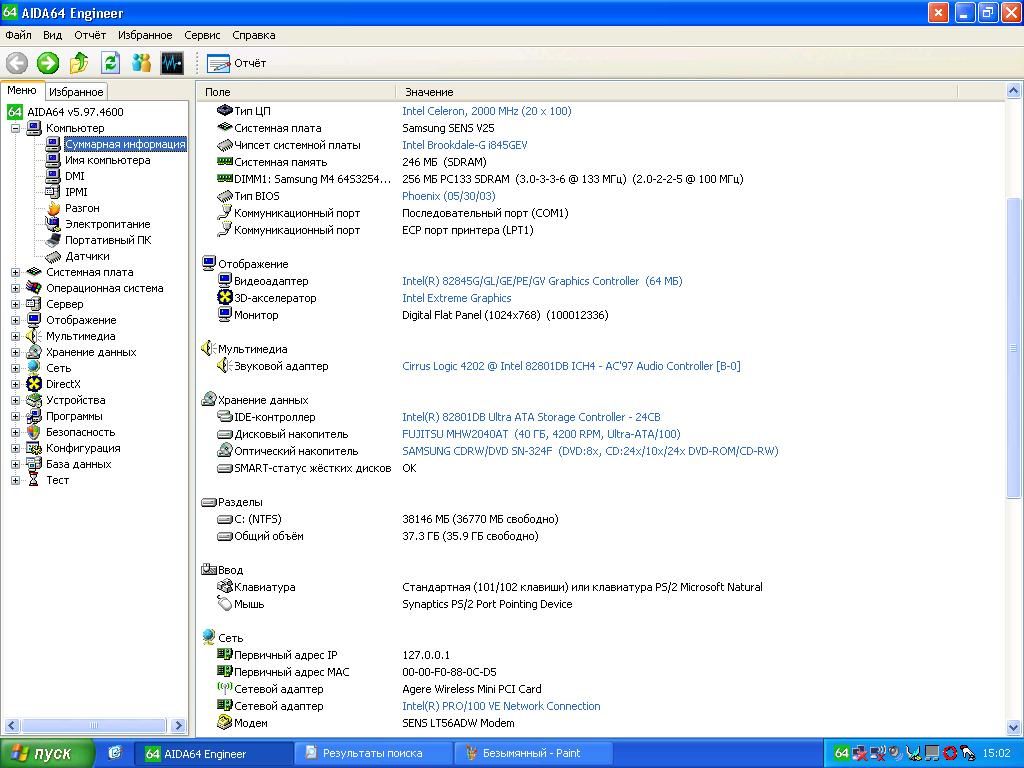Image resolution: width=1024 pixels, height=768 pixels.
Task: Open the Справка menu
Action: coord(253,35)
